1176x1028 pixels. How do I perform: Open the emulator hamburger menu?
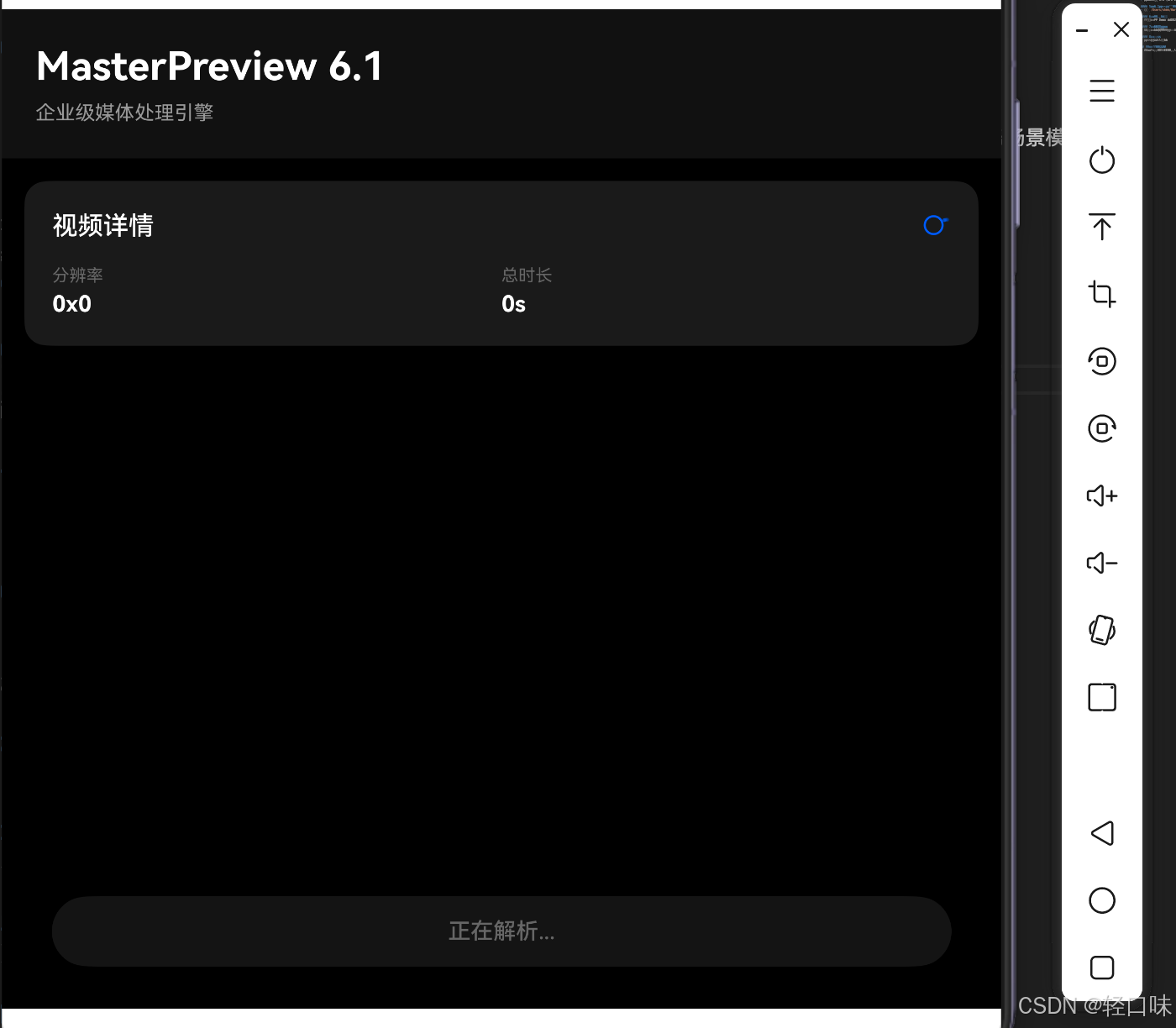tap(1102, 91)
